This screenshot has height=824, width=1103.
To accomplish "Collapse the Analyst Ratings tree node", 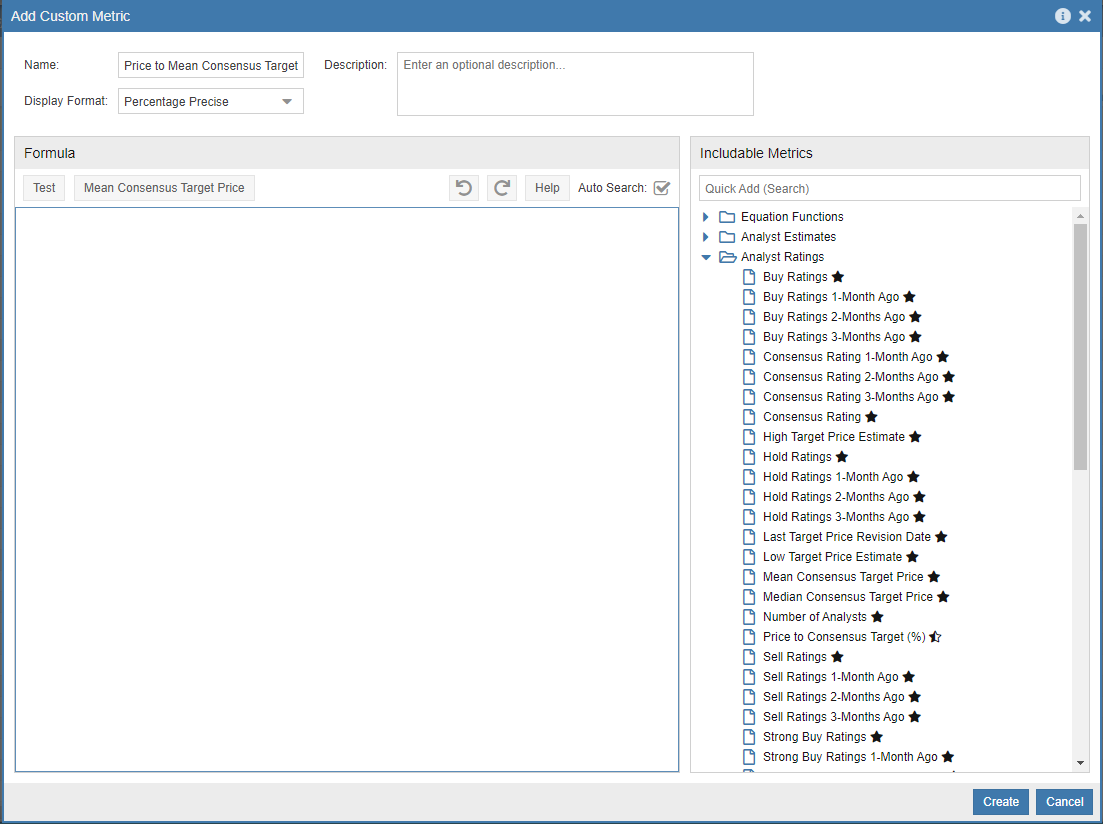I will [x=706, y=256].
